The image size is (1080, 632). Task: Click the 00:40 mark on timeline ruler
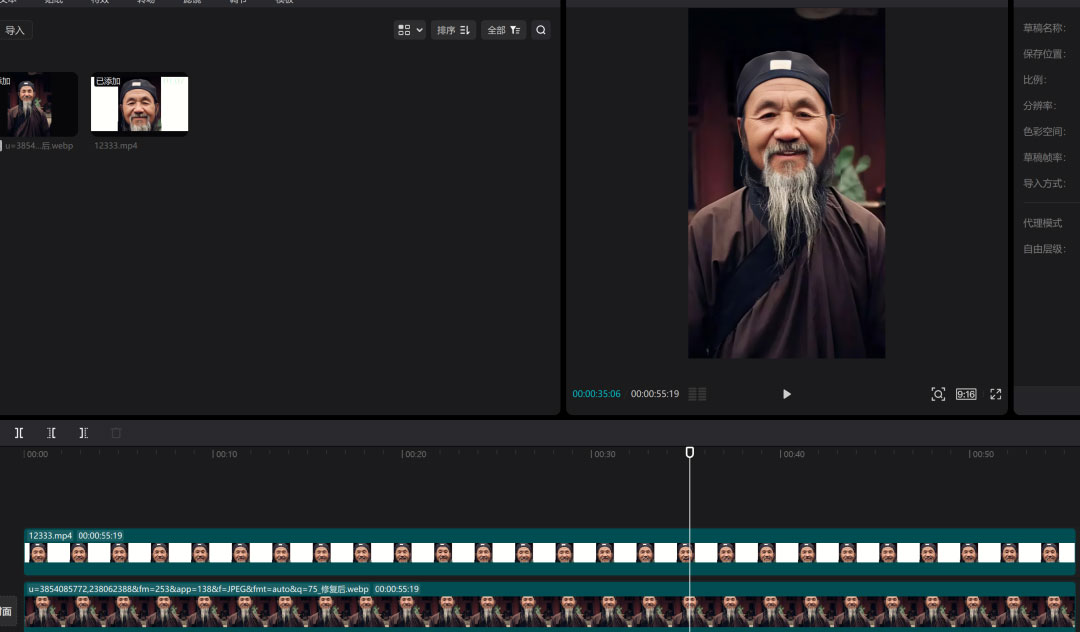click(792, 454)
